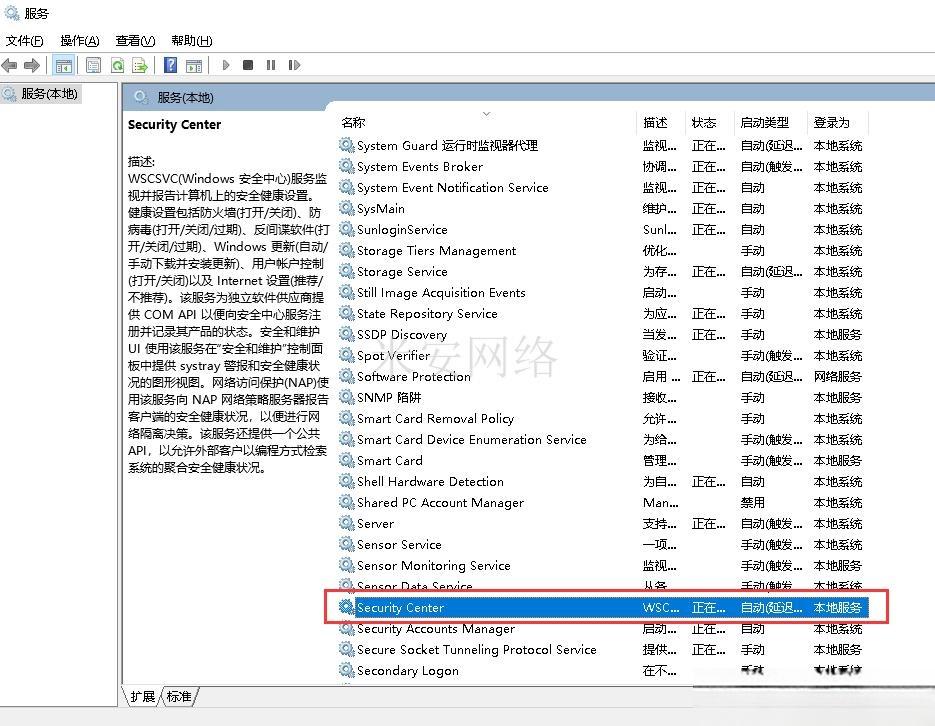The height and width of the screenshot is (726, 935).
Task: Sort by the 启动类型 column header
Action: coord(764,122)
